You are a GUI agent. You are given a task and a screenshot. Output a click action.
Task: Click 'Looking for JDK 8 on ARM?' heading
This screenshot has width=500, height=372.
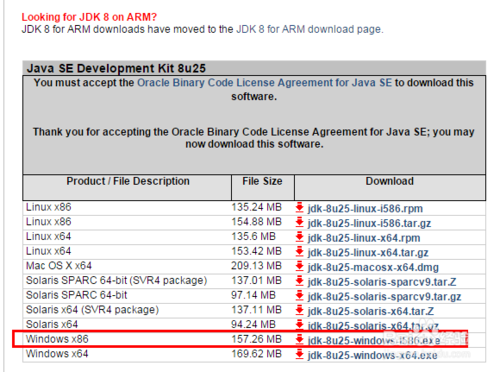click(89, 17)
